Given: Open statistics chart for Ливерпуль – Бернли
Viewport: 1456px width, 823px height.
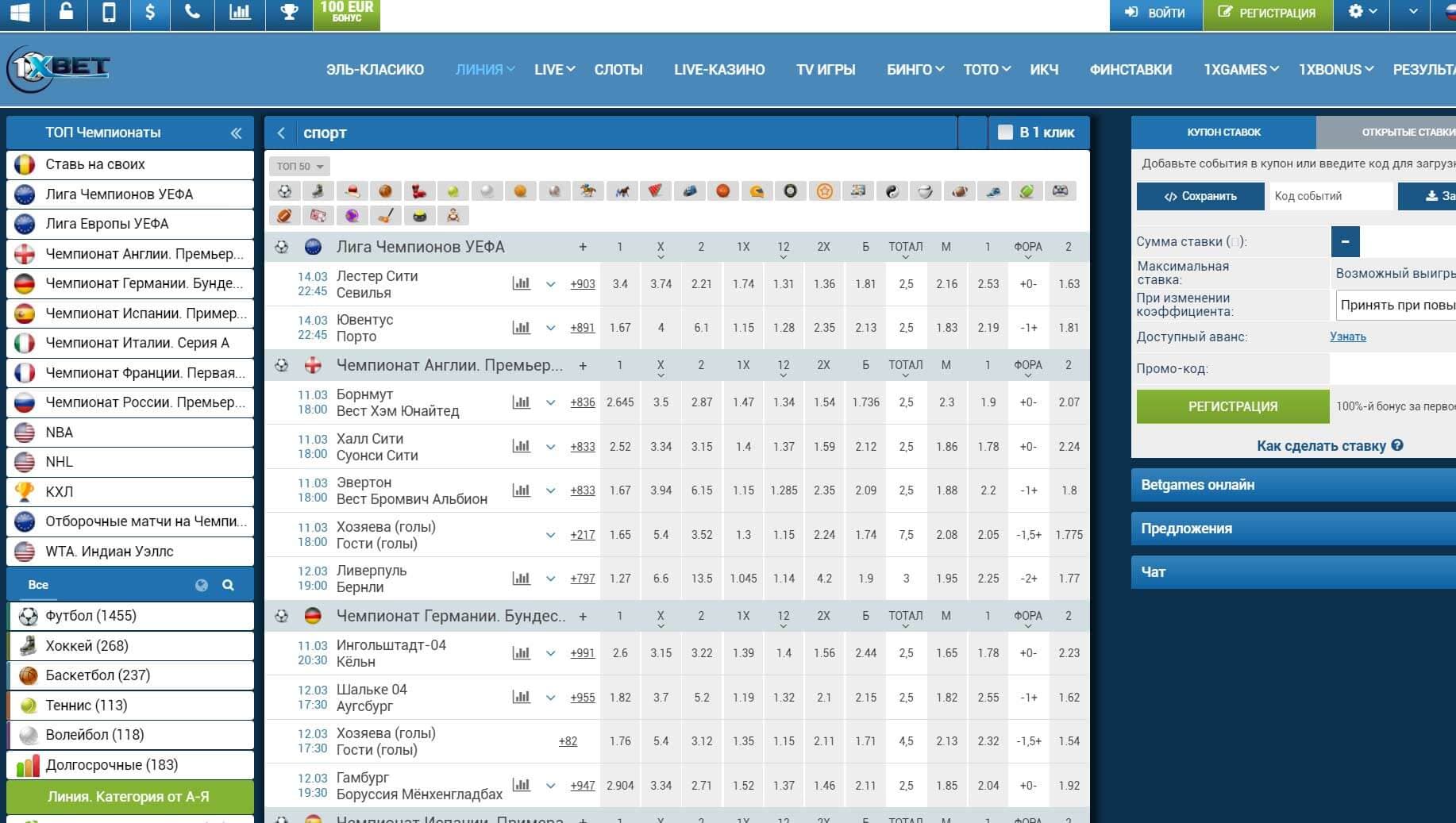Looking at the screenshot, I should point(521,579).
